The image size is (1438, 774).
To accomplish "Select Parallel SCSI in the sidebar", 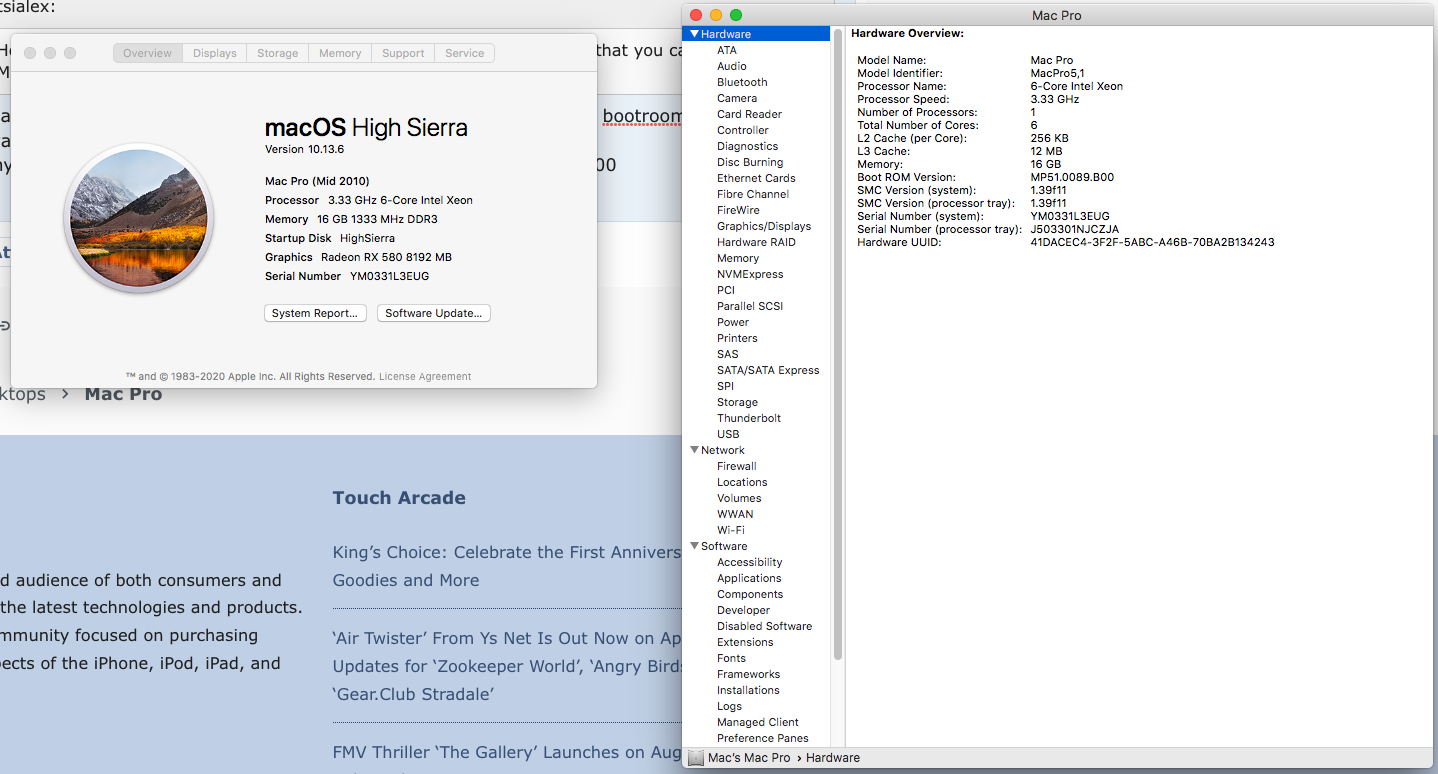I will 750,306.
